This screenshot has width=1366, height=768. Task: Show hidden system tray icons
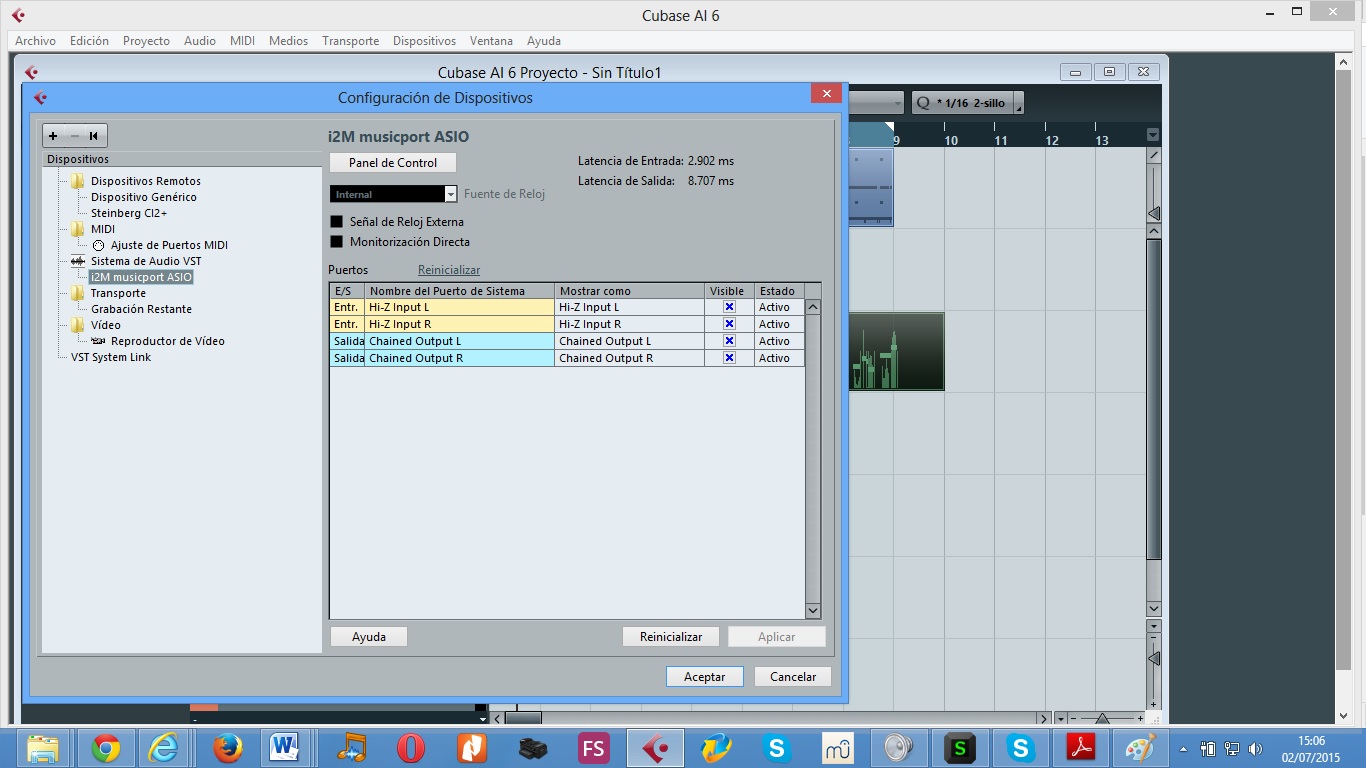coord(1184,748)
